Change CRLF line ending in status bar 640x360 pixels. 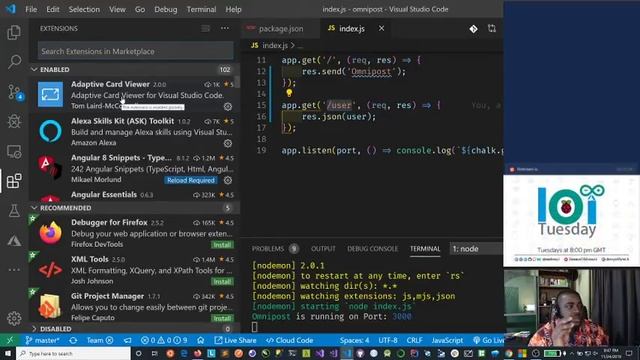(414, 340)
